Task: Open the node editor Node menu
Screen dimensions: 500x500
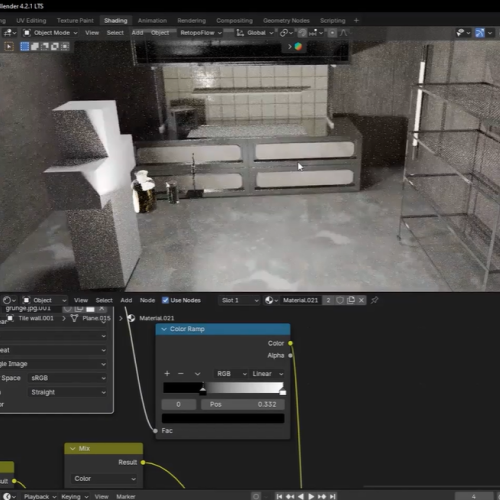Action: (147, 300)
